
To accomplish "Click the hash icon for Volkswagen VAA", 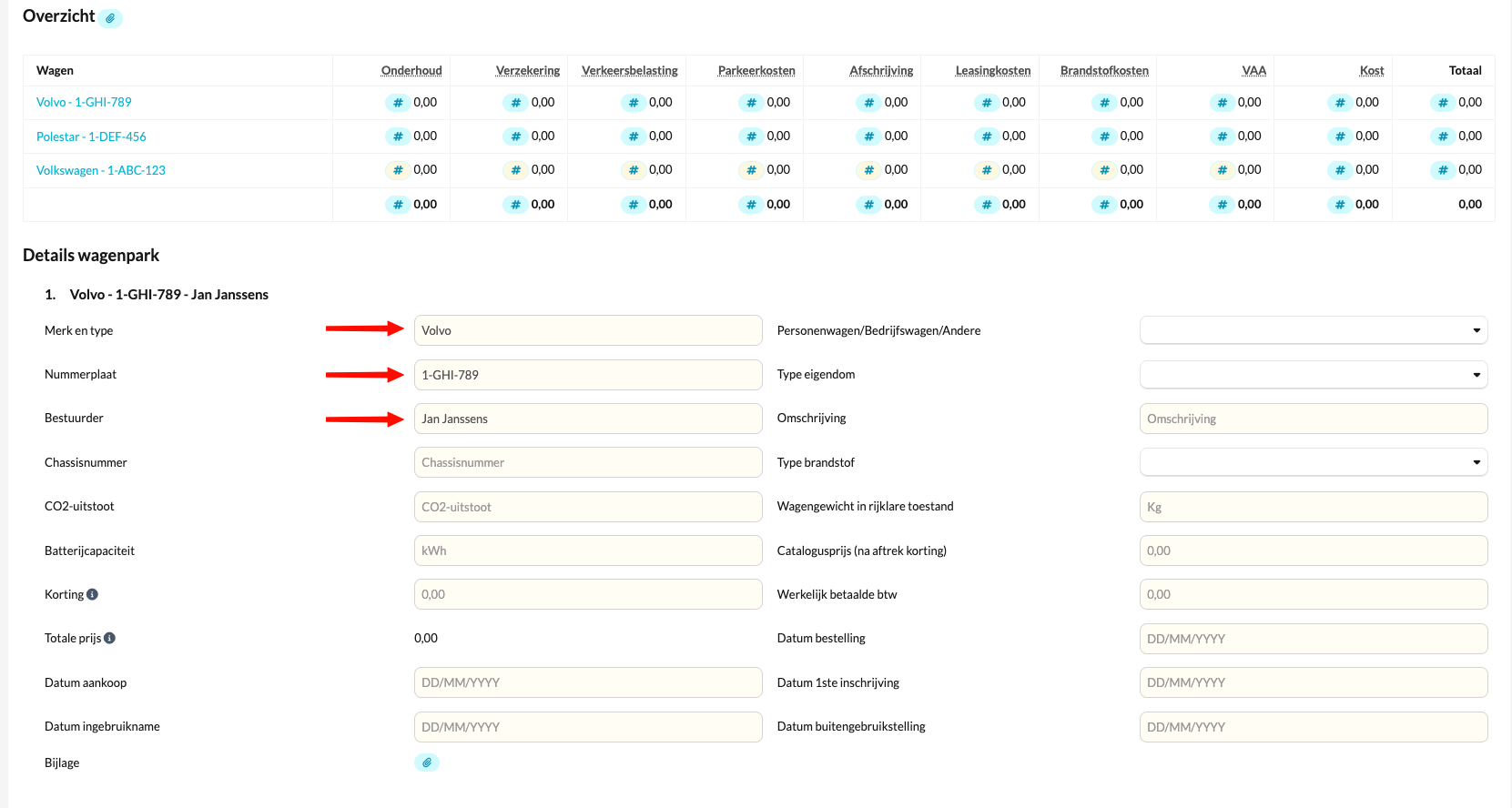I will [x=1223, y=170].
